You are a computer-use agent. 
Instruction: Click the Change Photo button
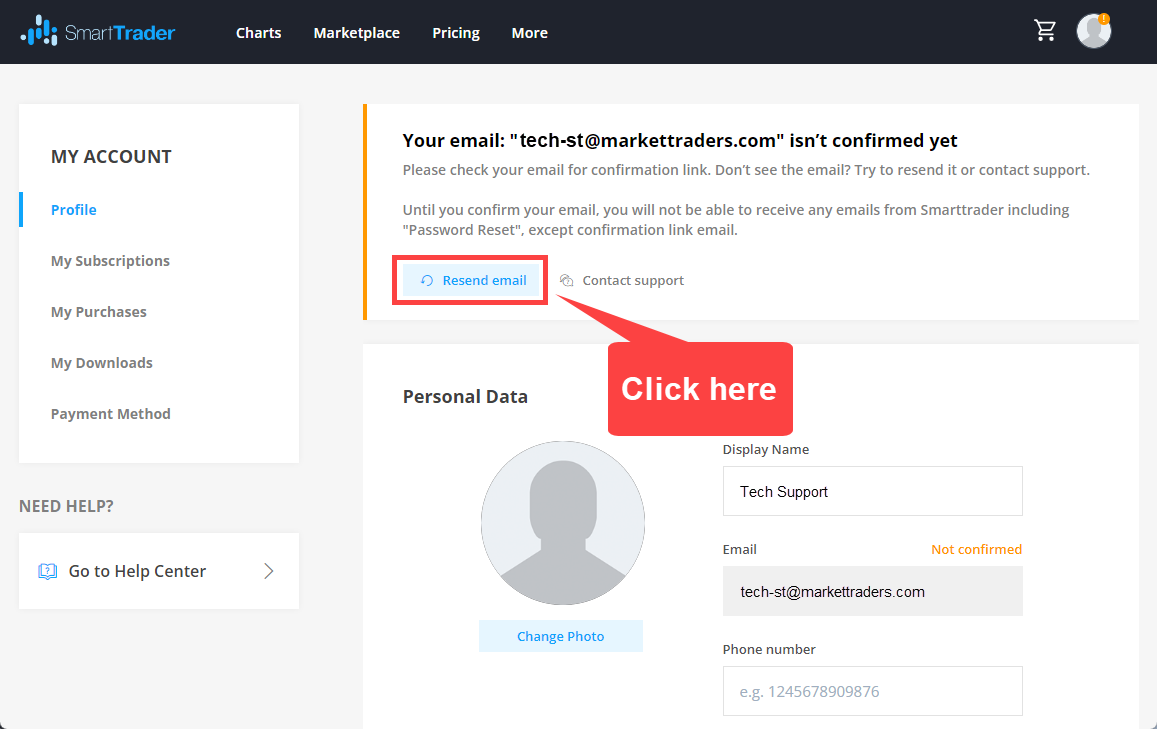pyautogui.click(x=560, y=636)
